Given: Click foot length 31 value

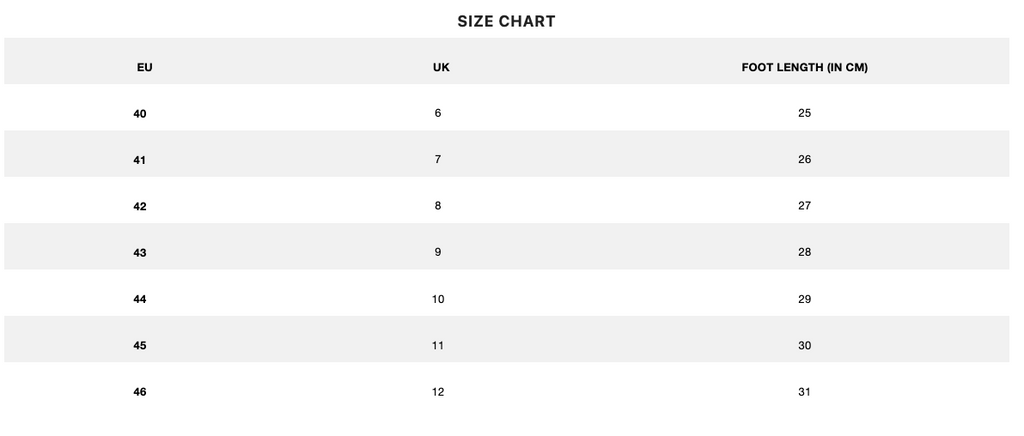Looking at the screenshot, I should [805, 392].
